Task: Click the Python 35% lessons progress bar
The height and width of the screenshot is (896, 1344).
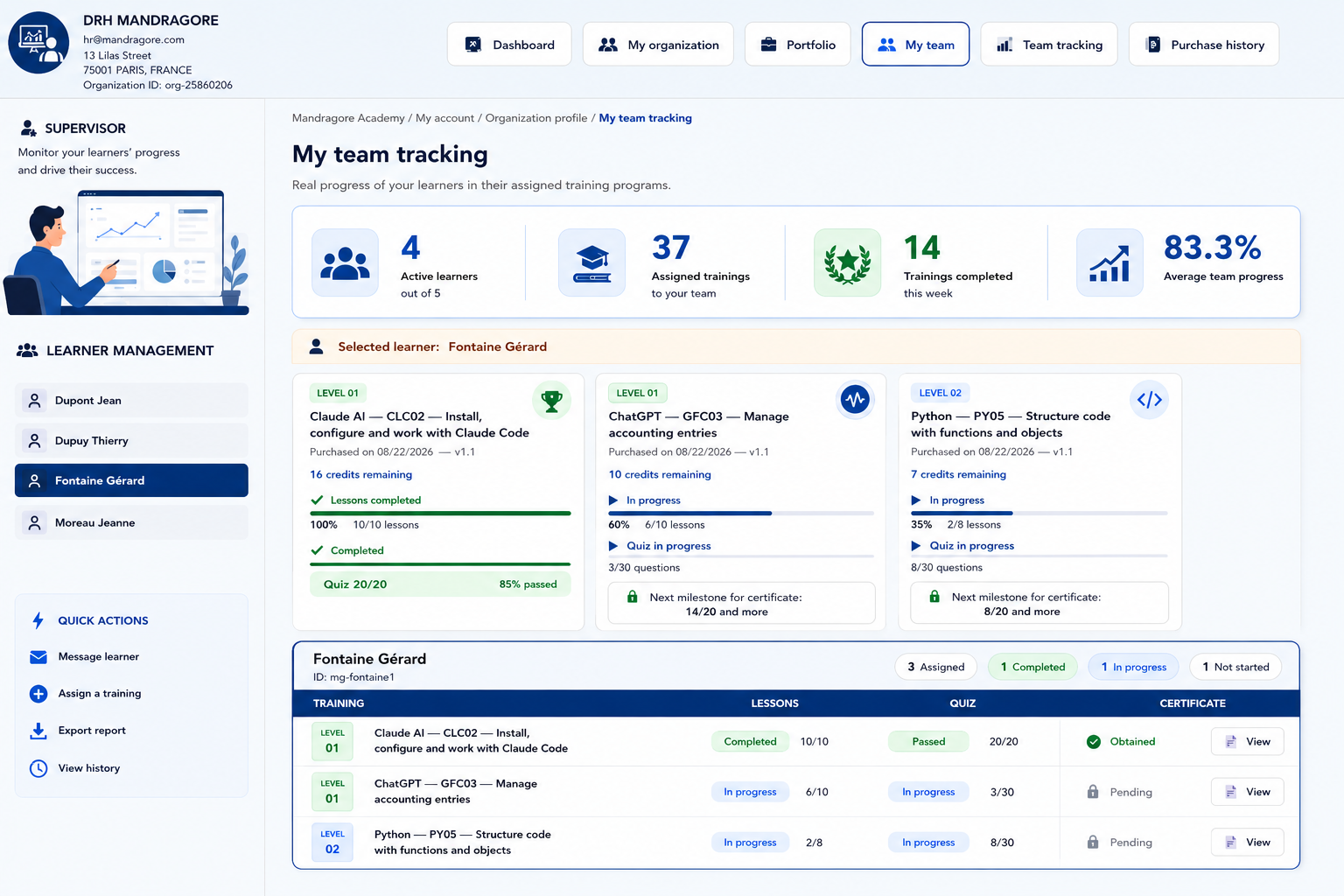Action: click(1039, 513)
